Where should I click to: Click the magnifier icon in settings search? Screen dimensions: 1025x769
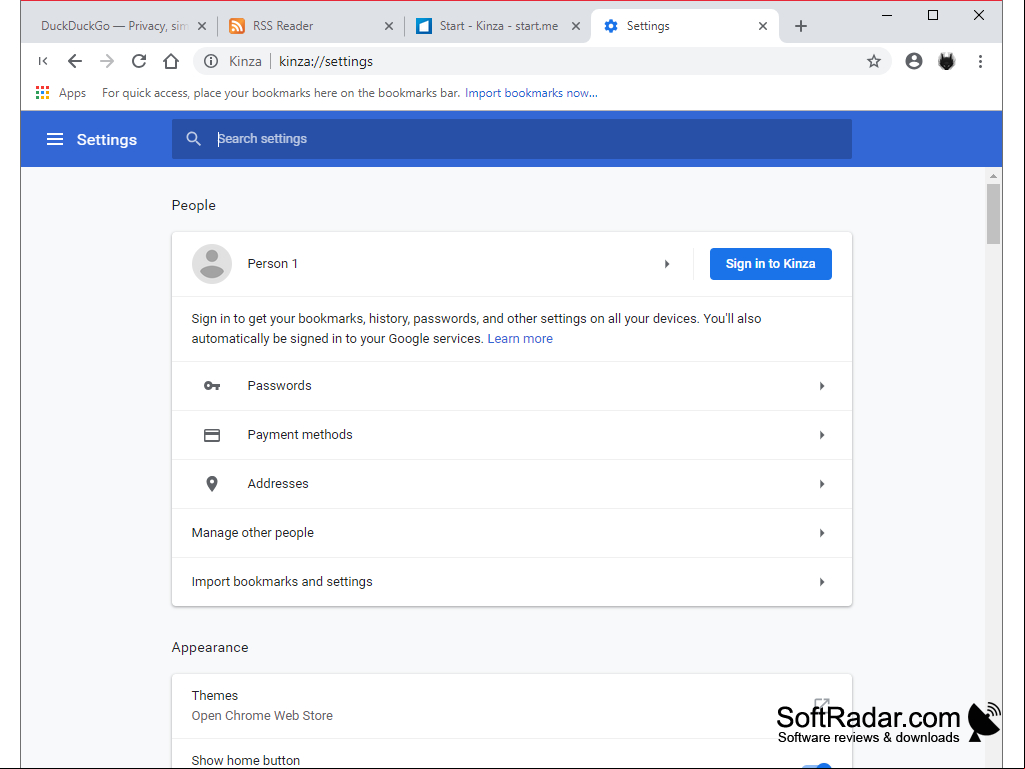193,139
